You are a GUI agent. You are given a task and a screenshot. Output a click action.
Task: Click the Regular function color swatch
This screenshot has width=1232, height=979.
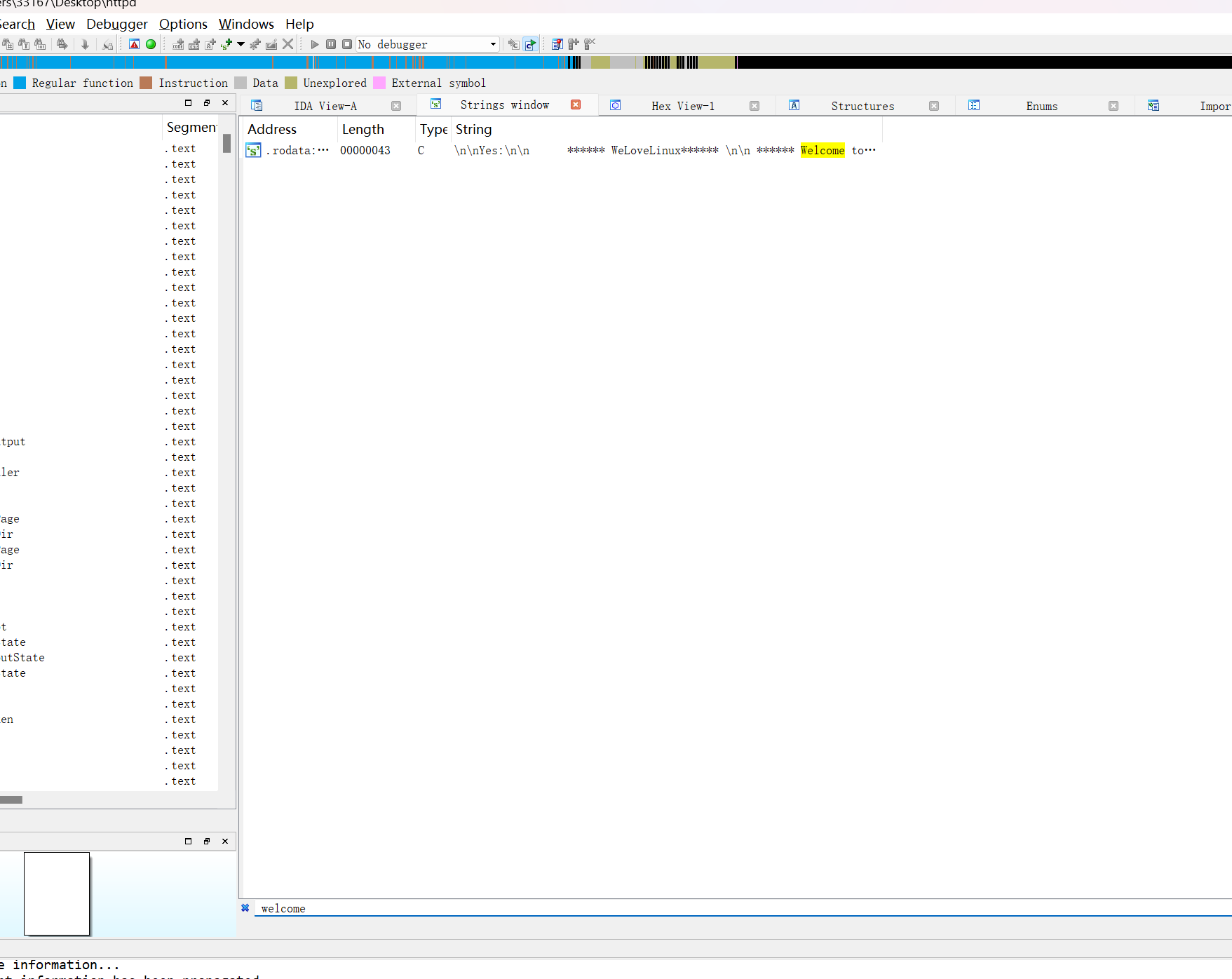coord(20,83)
